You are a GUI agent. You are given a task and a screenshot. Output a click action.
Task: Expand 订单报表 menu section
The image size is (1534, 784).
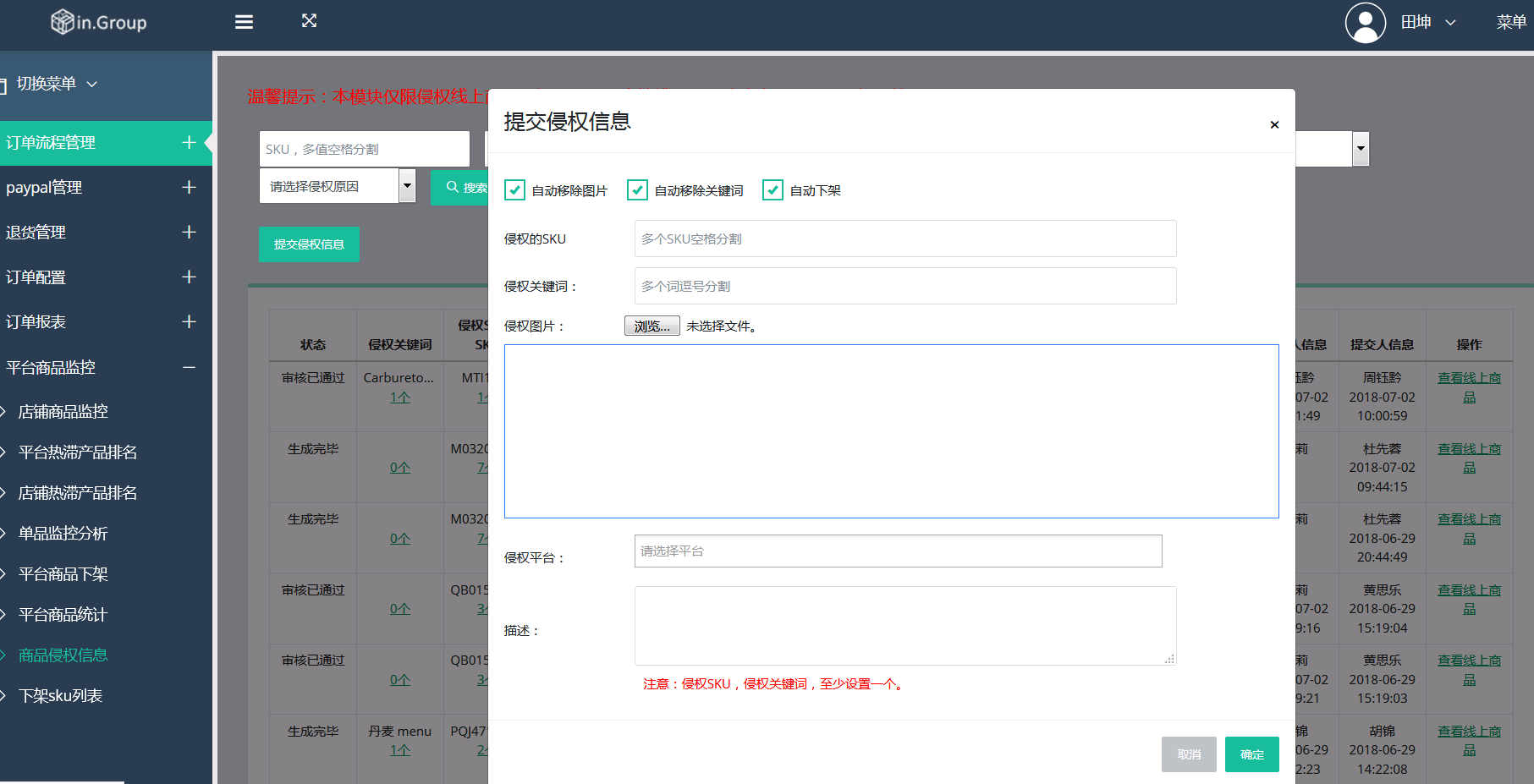click(190, 321)
